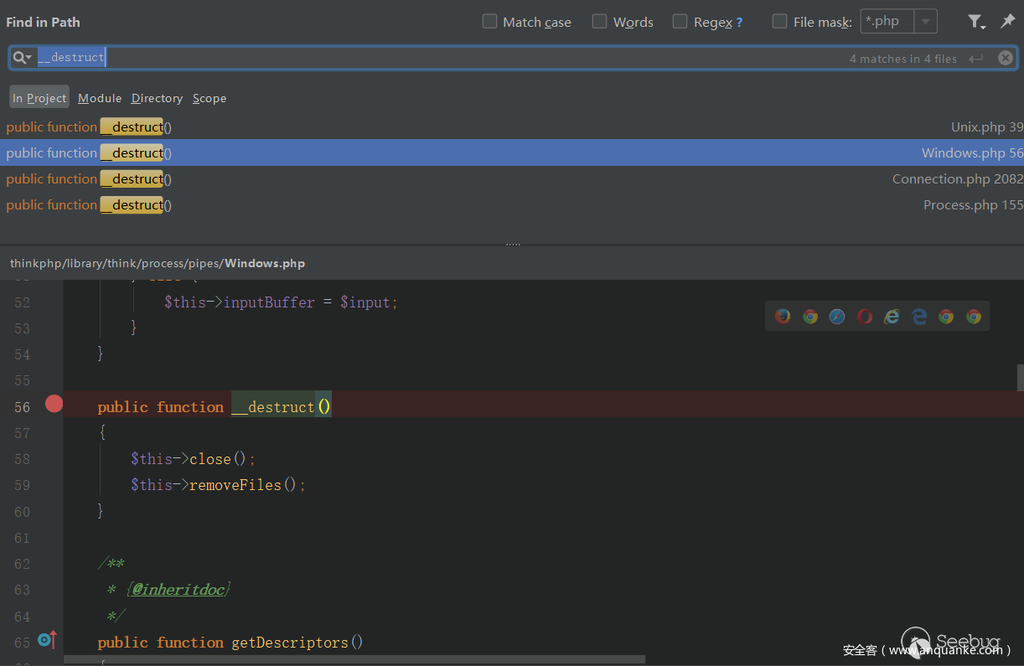Open in Safari browser icon

pos(837,316)
